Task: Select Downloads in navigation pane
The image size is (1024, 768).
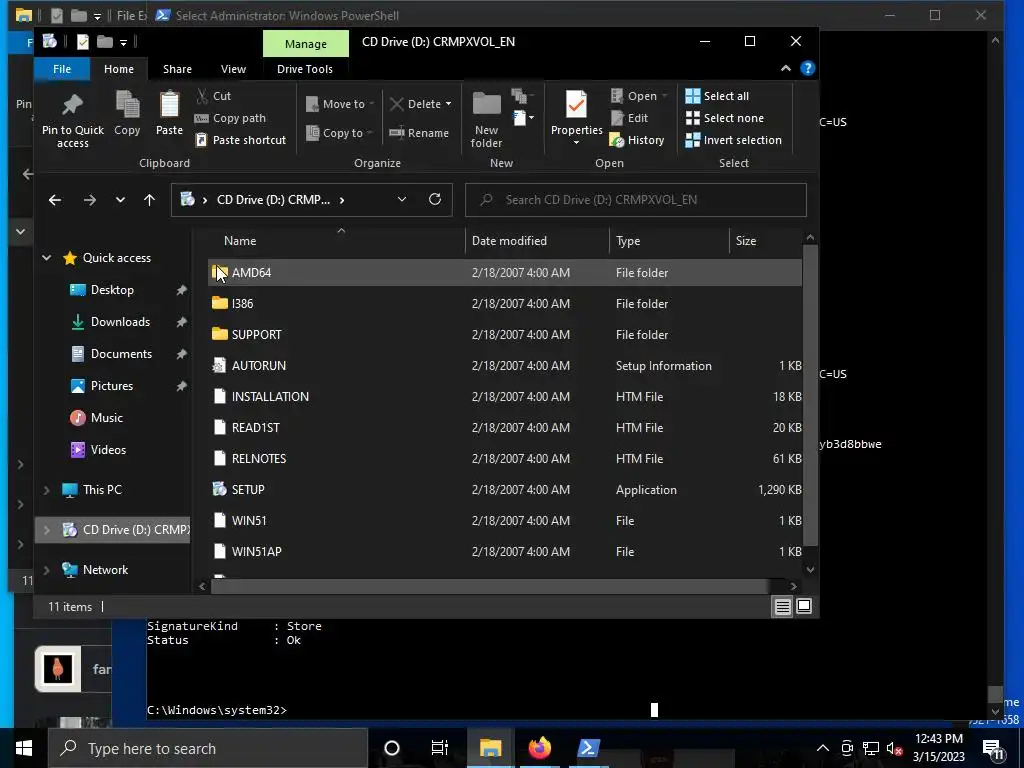Action: 120,322
